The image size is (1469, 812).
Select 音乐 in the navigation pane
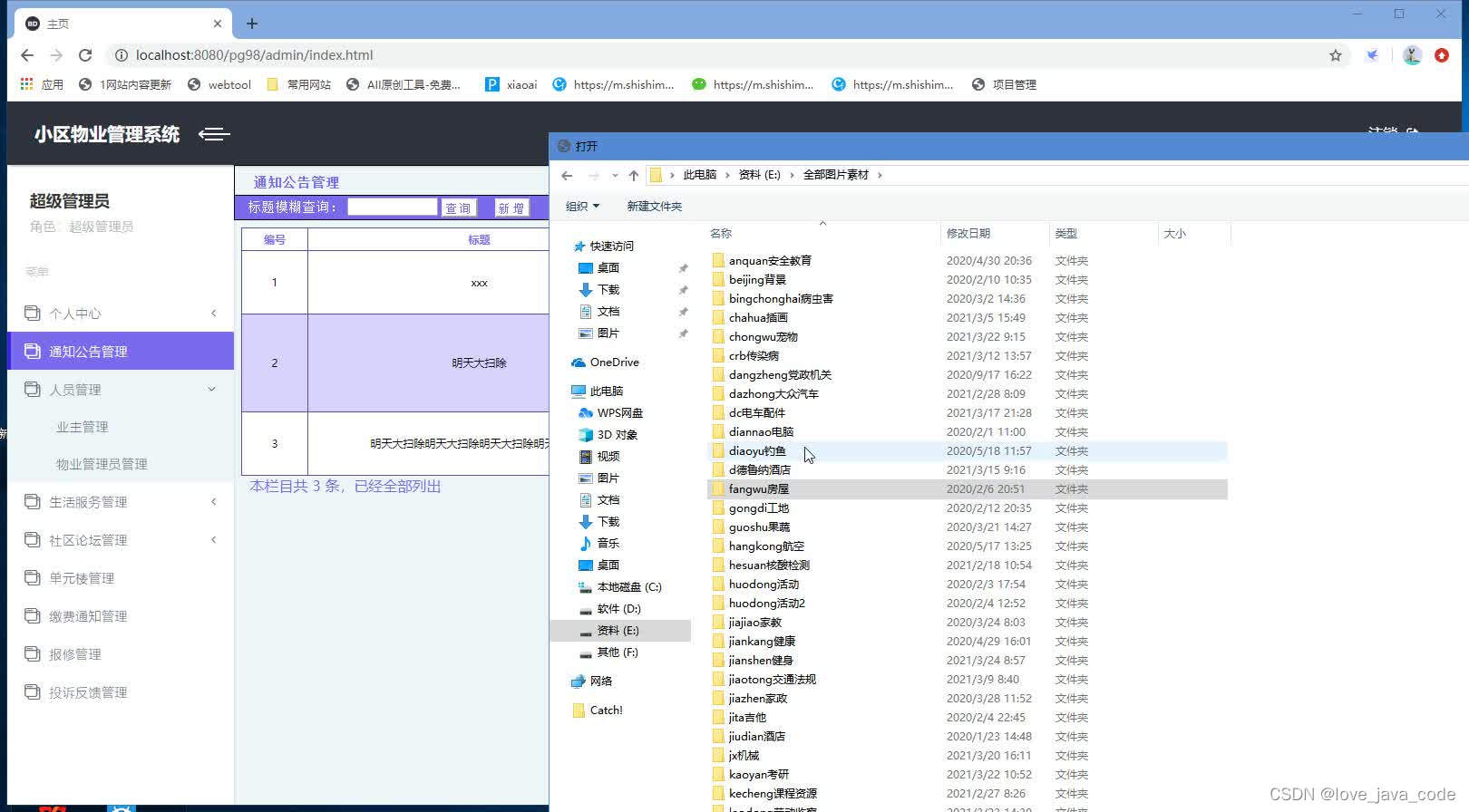(x=599, y=544)
